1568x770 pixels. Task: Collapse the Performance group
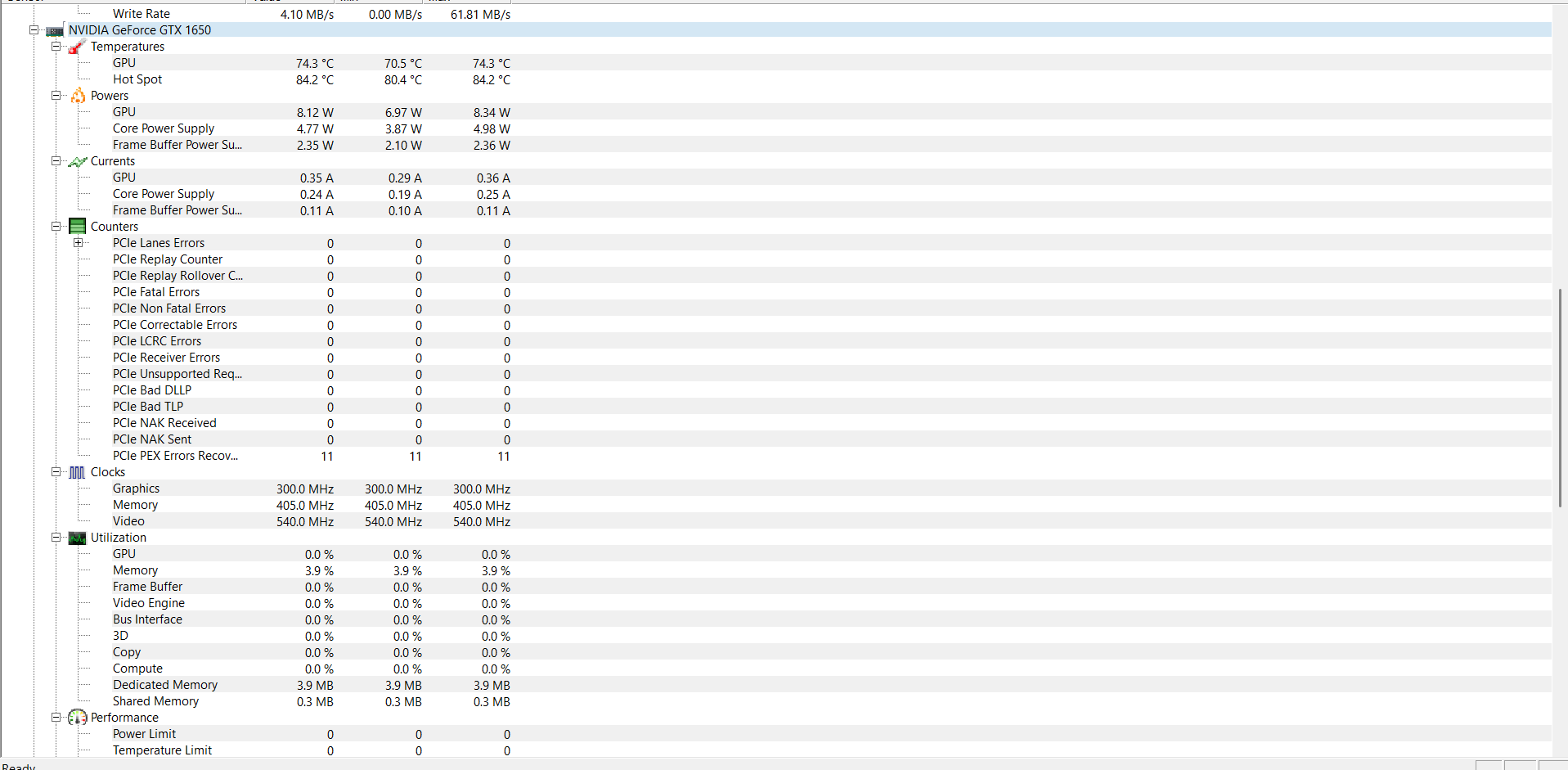[x=56, y=718]
